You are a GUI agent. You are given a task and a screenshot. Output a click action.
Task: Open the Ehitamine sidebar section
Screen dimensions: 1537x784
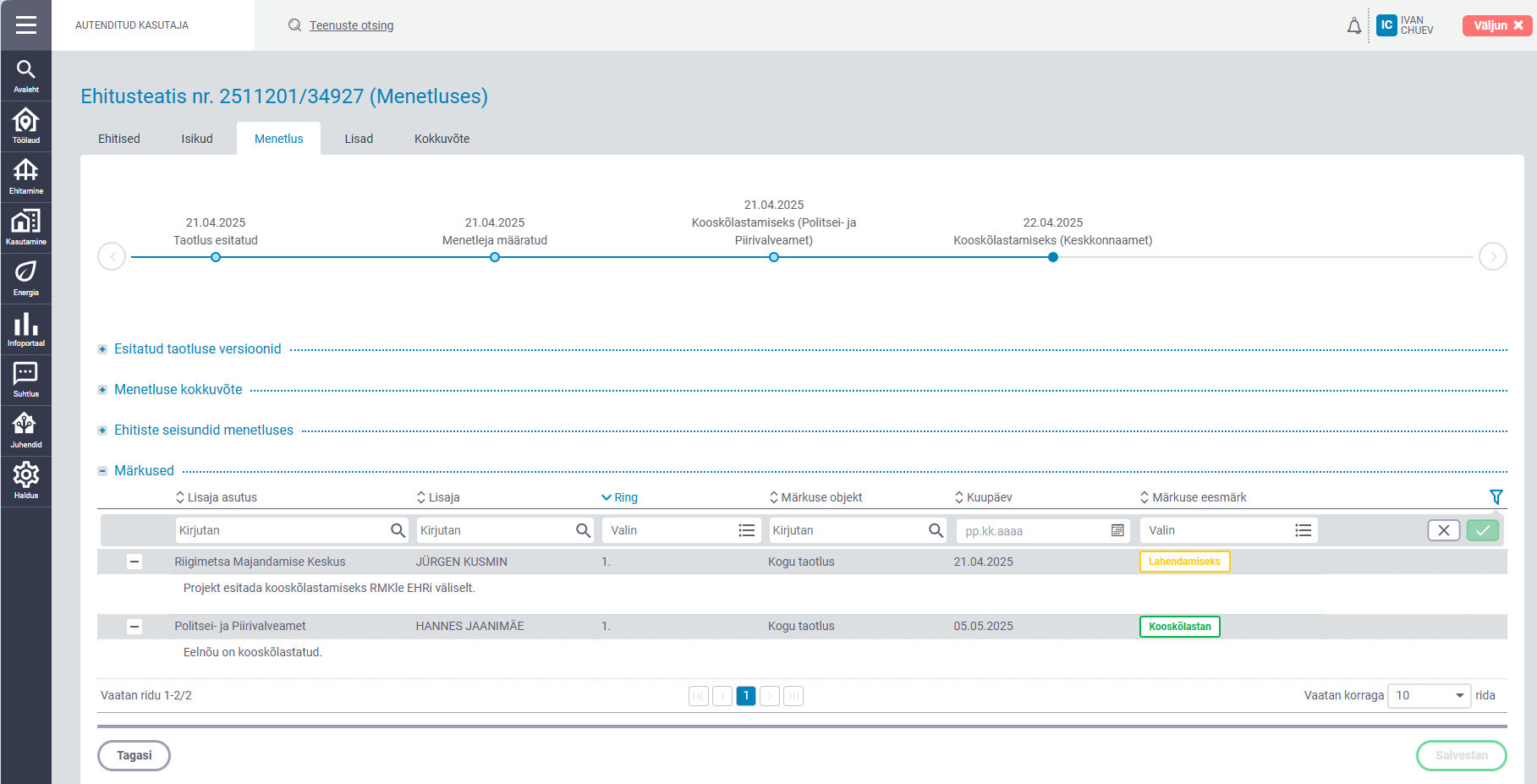[x=25, y=177]
